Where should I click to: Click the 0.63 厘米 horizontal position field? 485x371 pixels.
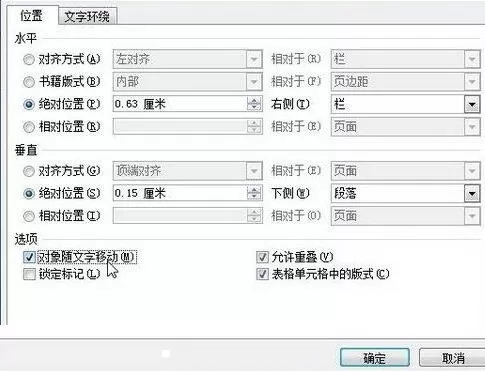point(180,104)
